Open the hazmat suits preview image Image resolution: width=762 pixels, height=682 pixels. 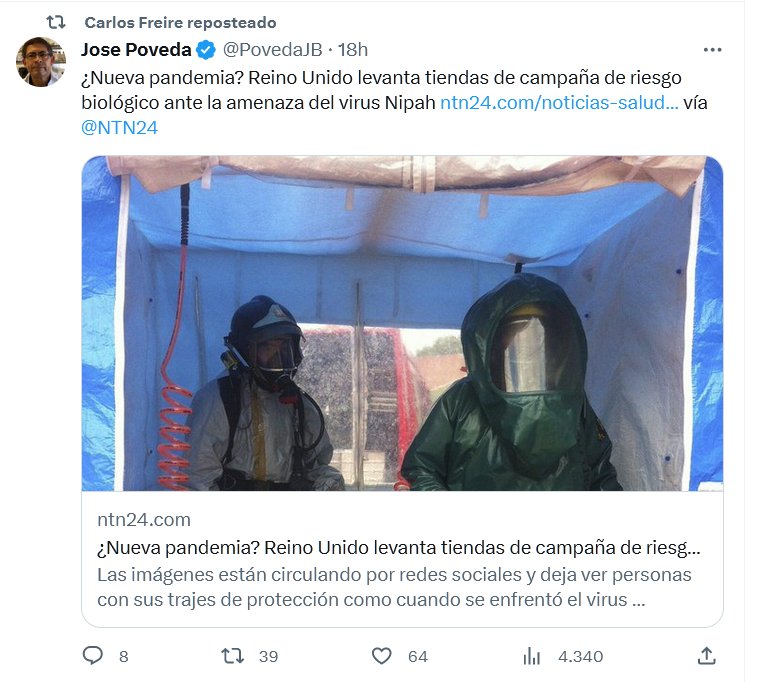(x=402, y=323)
